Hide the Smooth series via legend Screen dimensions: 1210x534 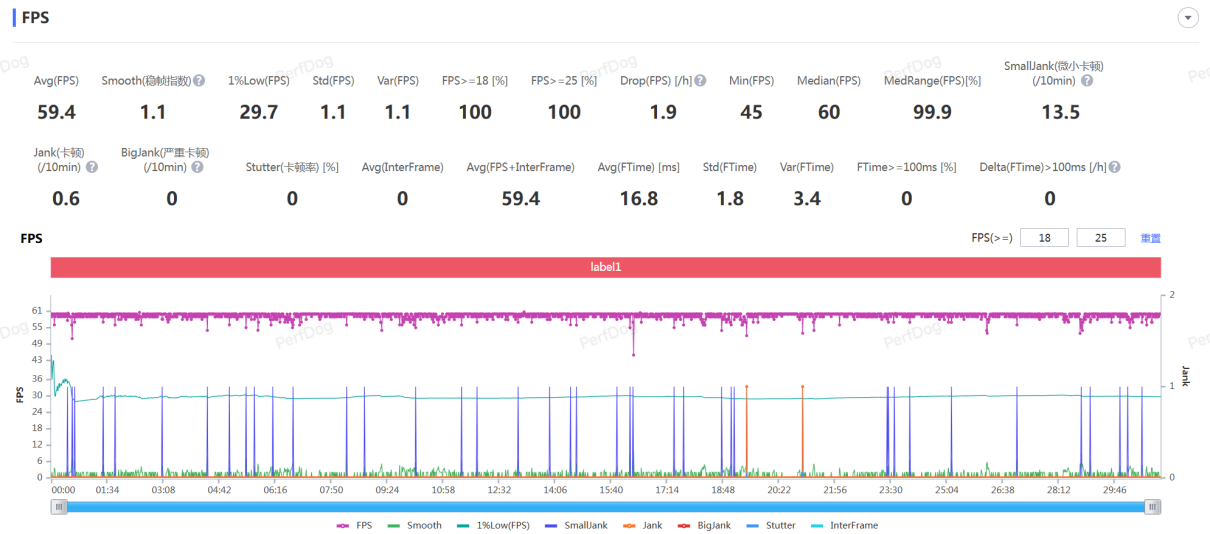(414, 525)
